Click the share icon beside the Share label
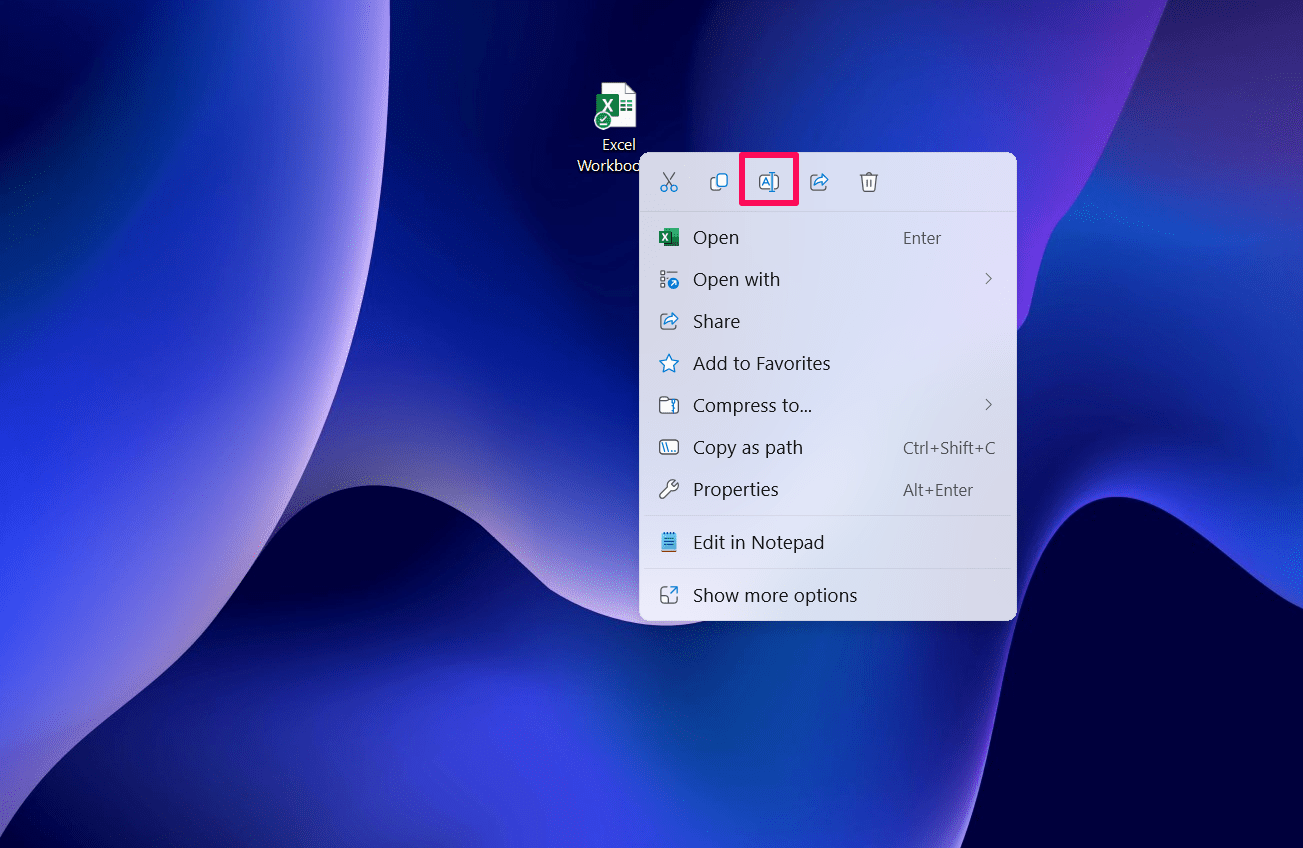The width and height of the screenshot is (1303, 848). click(669, 322)
